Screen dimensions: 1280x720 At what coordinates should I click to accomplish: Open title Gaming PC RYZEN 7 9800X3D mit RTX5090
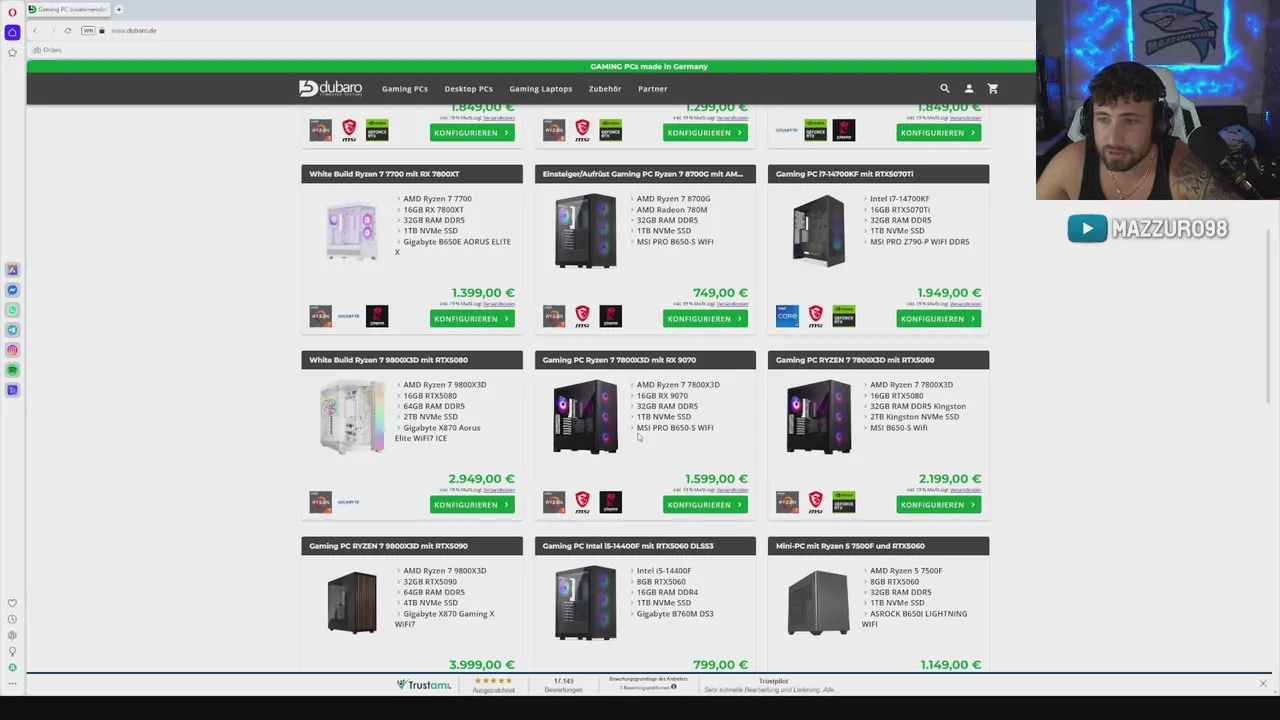(388, 546)
